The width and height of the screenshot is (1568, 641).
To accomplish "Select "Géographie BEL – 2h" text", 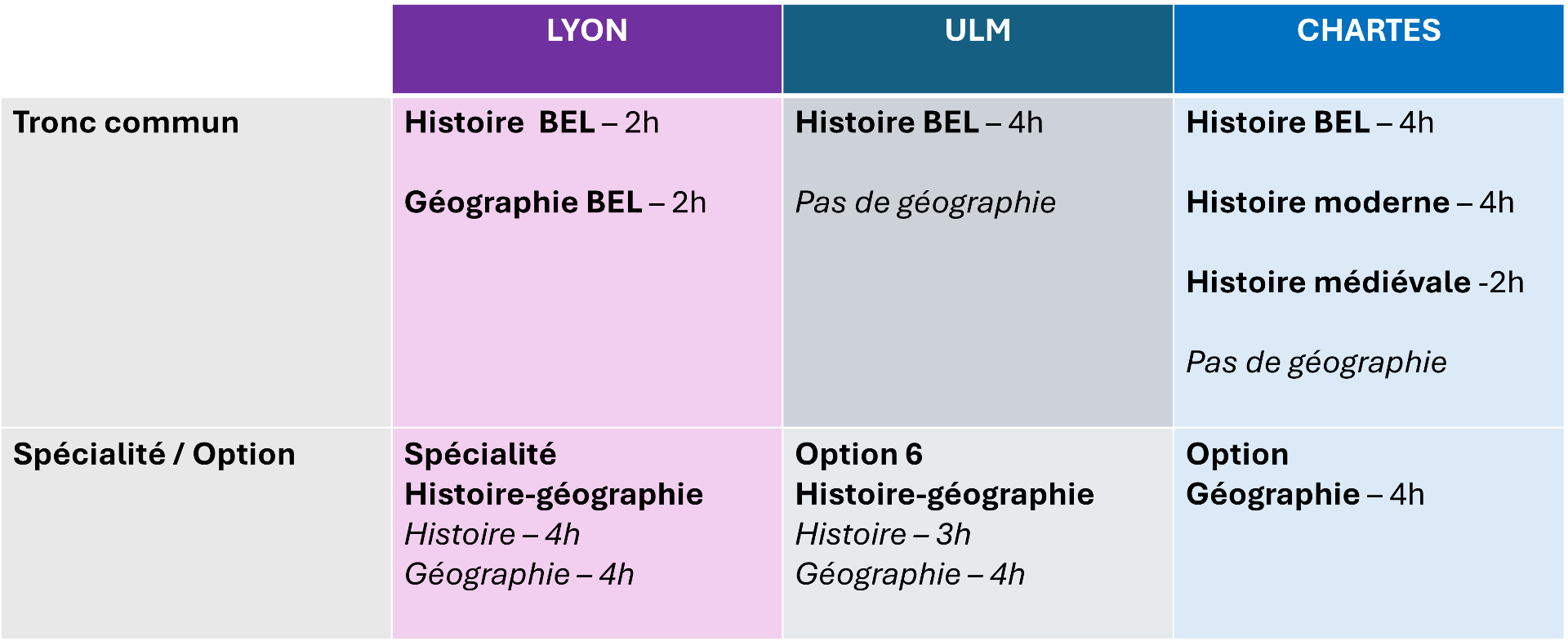I will point(555,203).
